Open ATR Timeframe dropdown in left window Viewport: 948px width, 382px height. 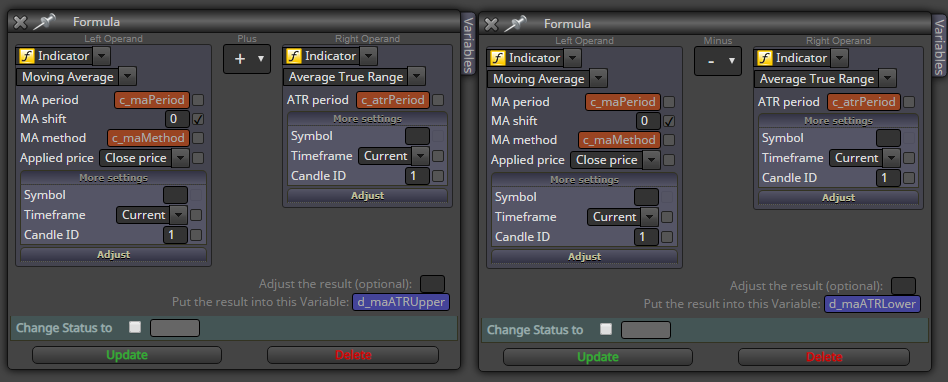tap(421, 156)
